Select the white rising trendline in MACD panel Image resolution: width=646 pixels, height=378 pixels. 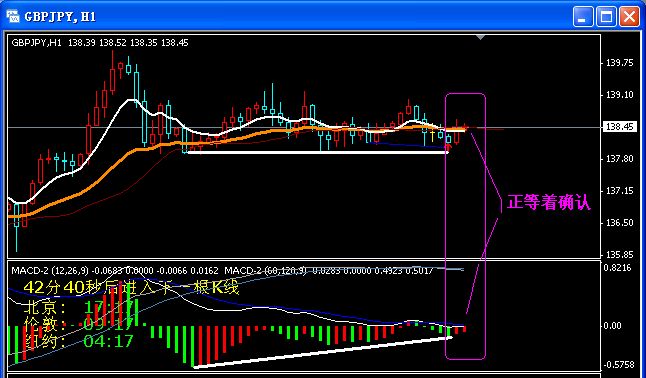click(323, 352)
